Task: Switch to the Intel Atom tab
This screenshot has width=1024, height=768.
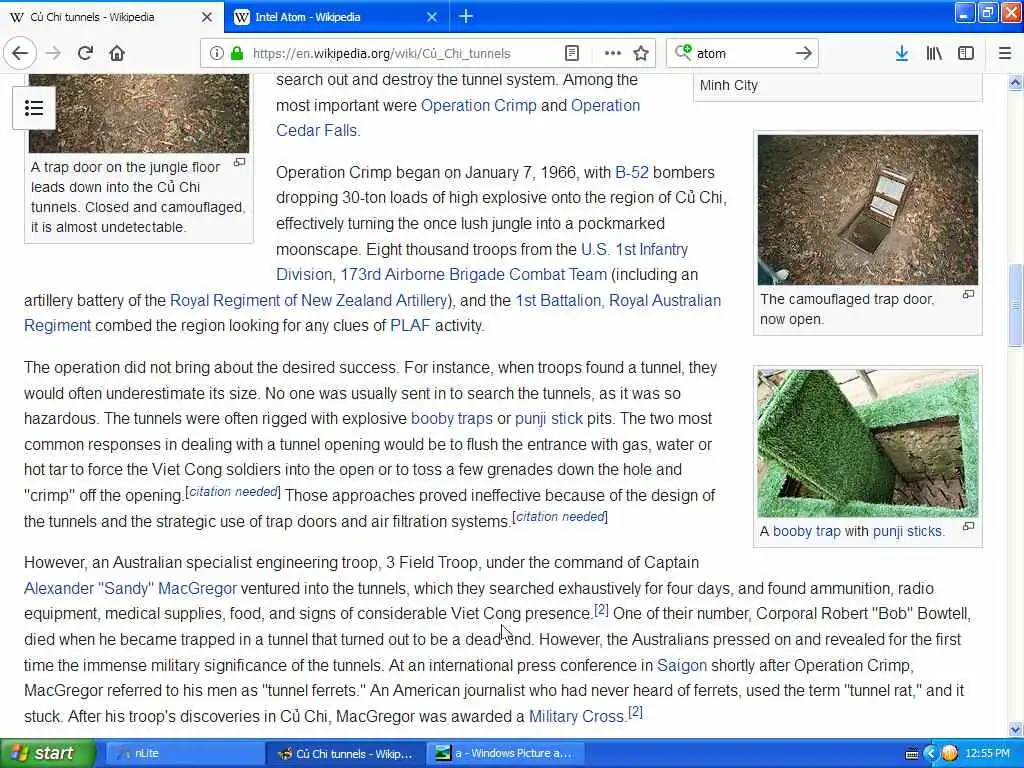Action: [x=336, y=17]
